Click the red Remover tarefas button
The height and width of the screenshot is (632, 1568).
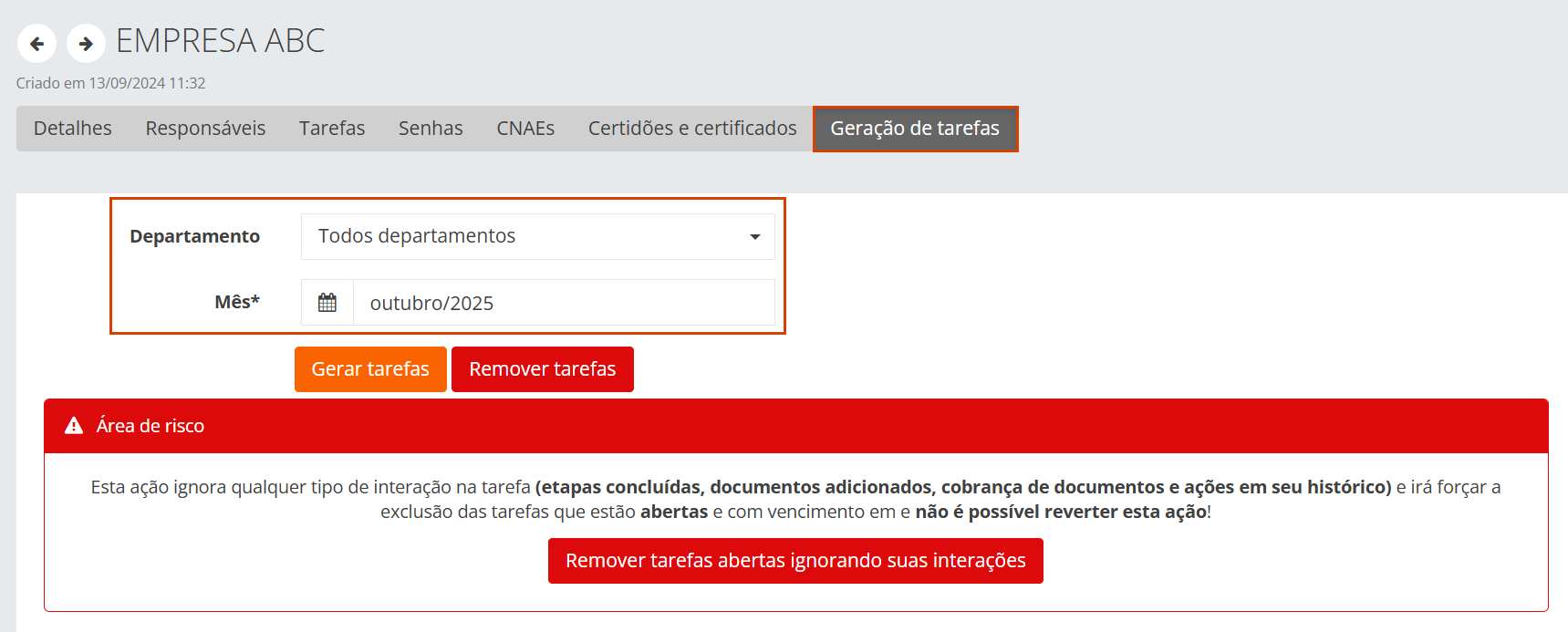pos(542,369)
